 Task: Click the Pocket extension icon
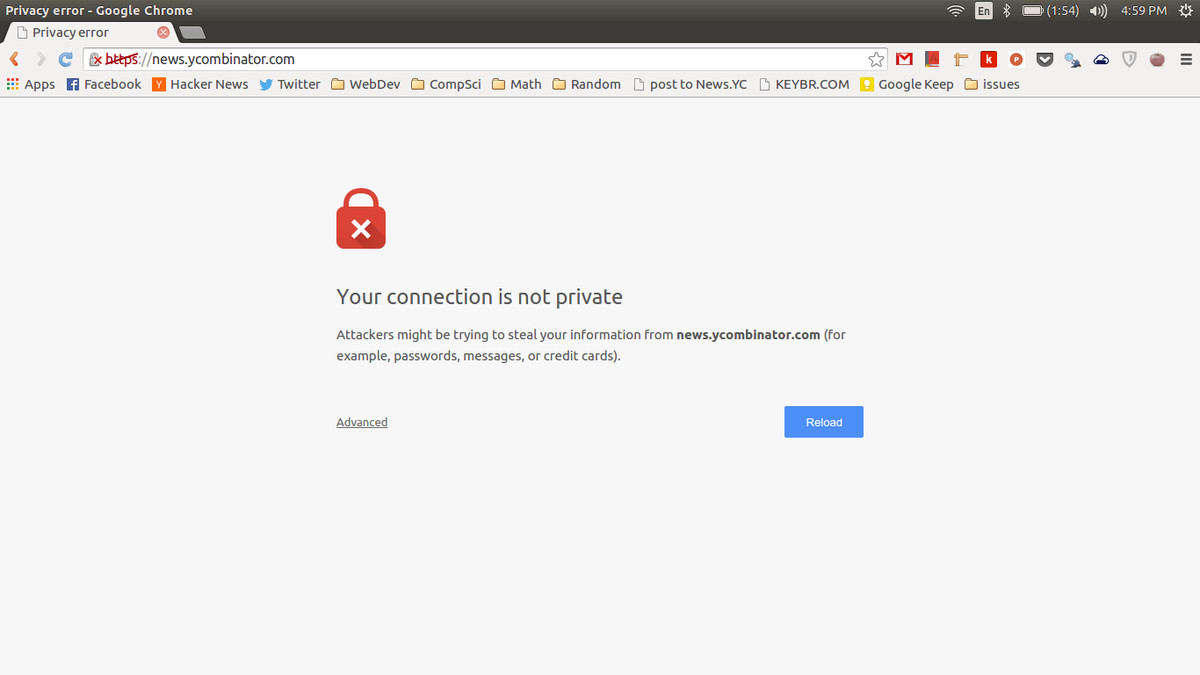pos(1045,59)
